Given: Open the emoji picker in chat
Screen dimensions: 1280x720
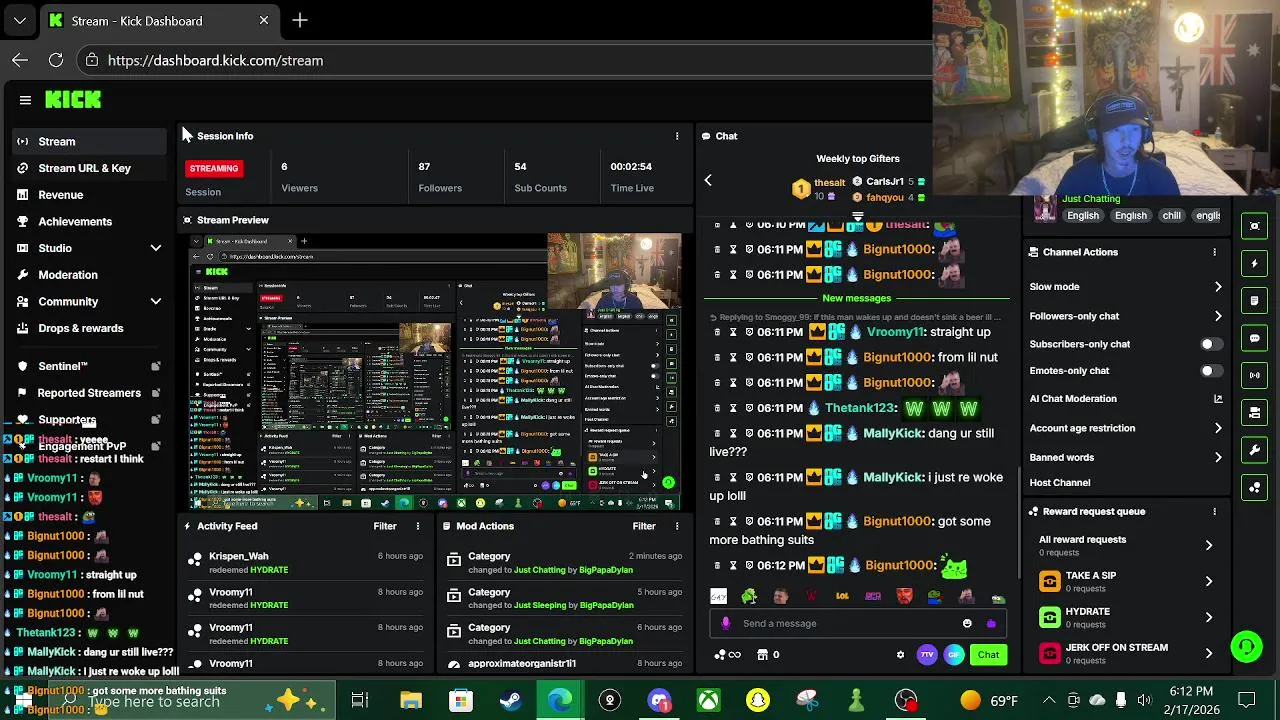Looking at the screenshot, I should pyautogui.click(x=967, y=623).
